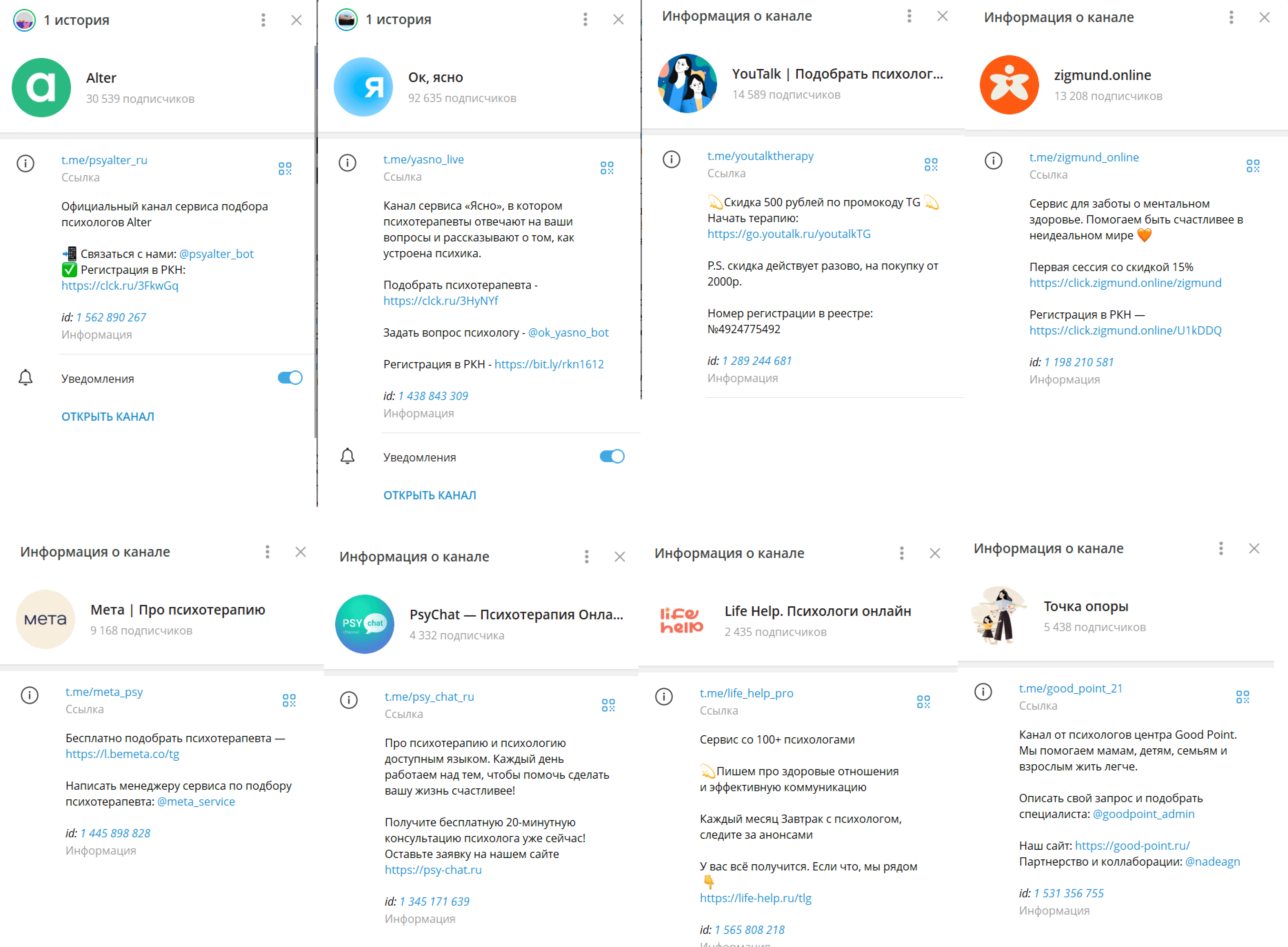Screen dimensions: 1288x947
Task: Open the @goodpoint_admin mention
Action: coord(1144,814)
